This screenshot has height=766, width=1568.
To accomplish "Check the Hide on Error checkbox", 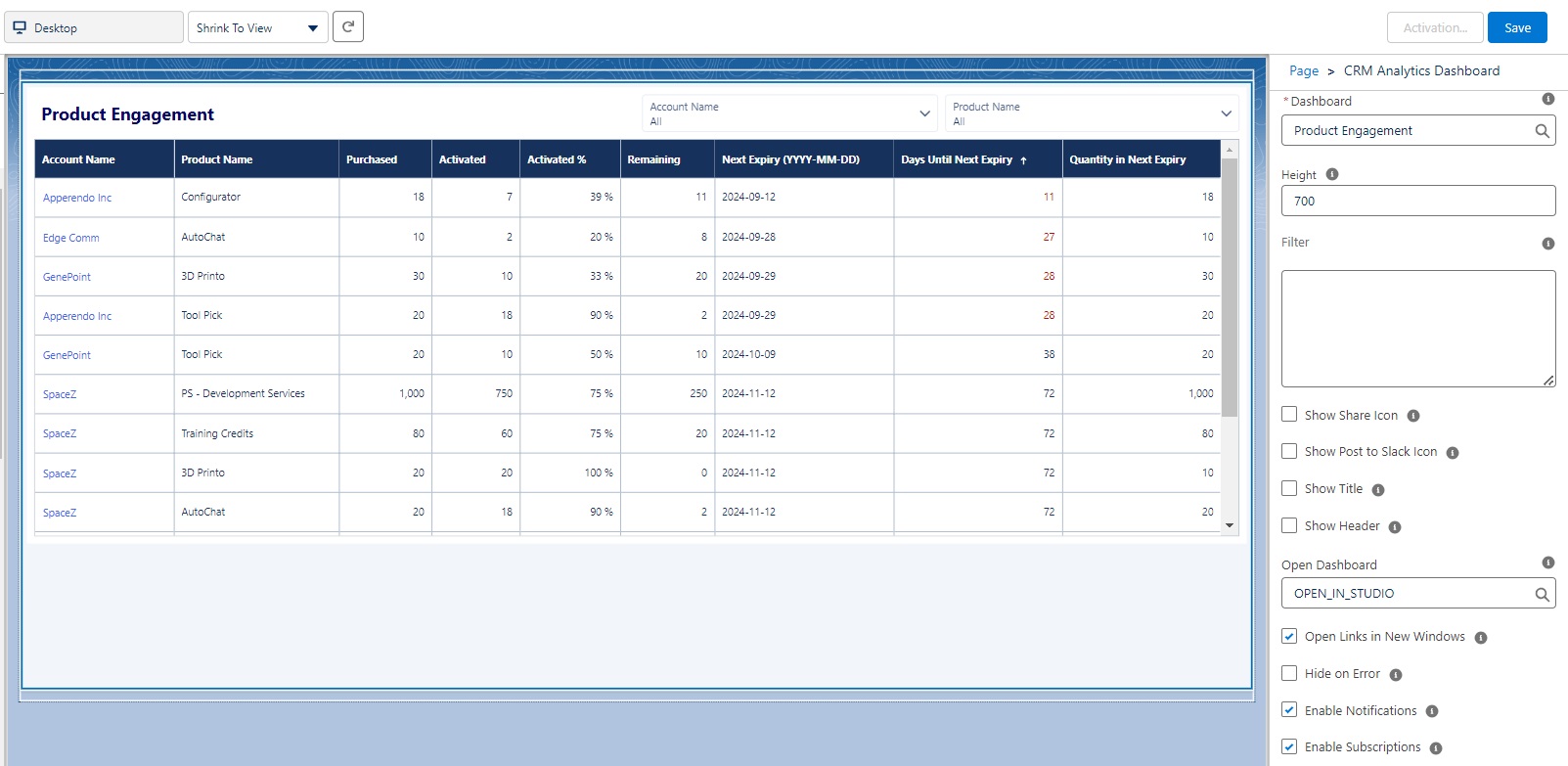I will pyautogui.click(x=1289, y=673).
